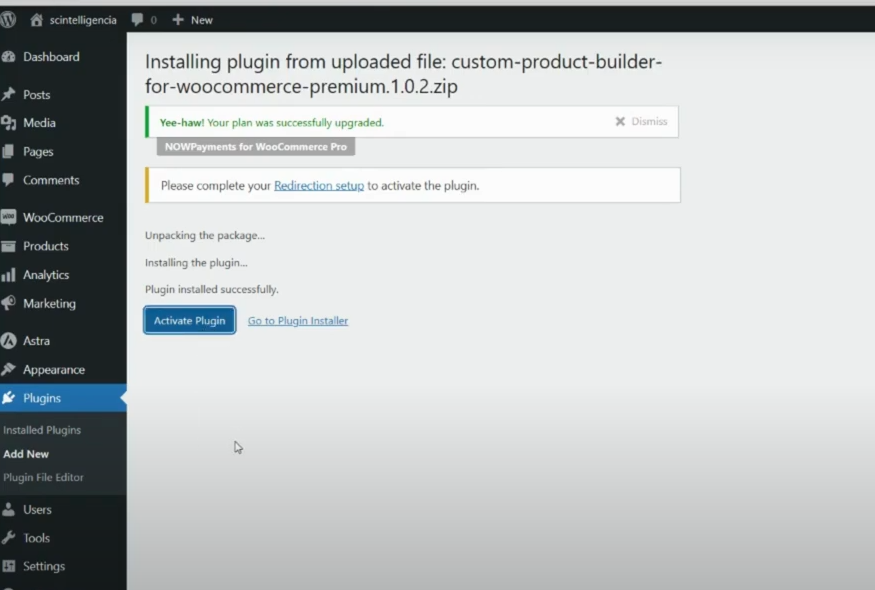Viewport: 875px width, 590px height.
Task: Click the Analytics bar chart icon
Action: [x=8, y=275]
